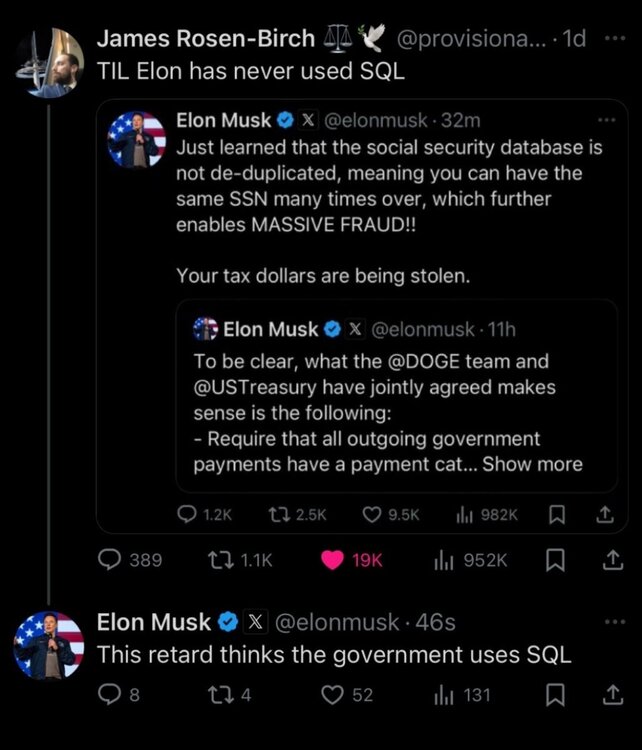Open more options on bottom Elon Musk reply
Viewport: 642px width, 750px height.
click(x=612, y=622)
